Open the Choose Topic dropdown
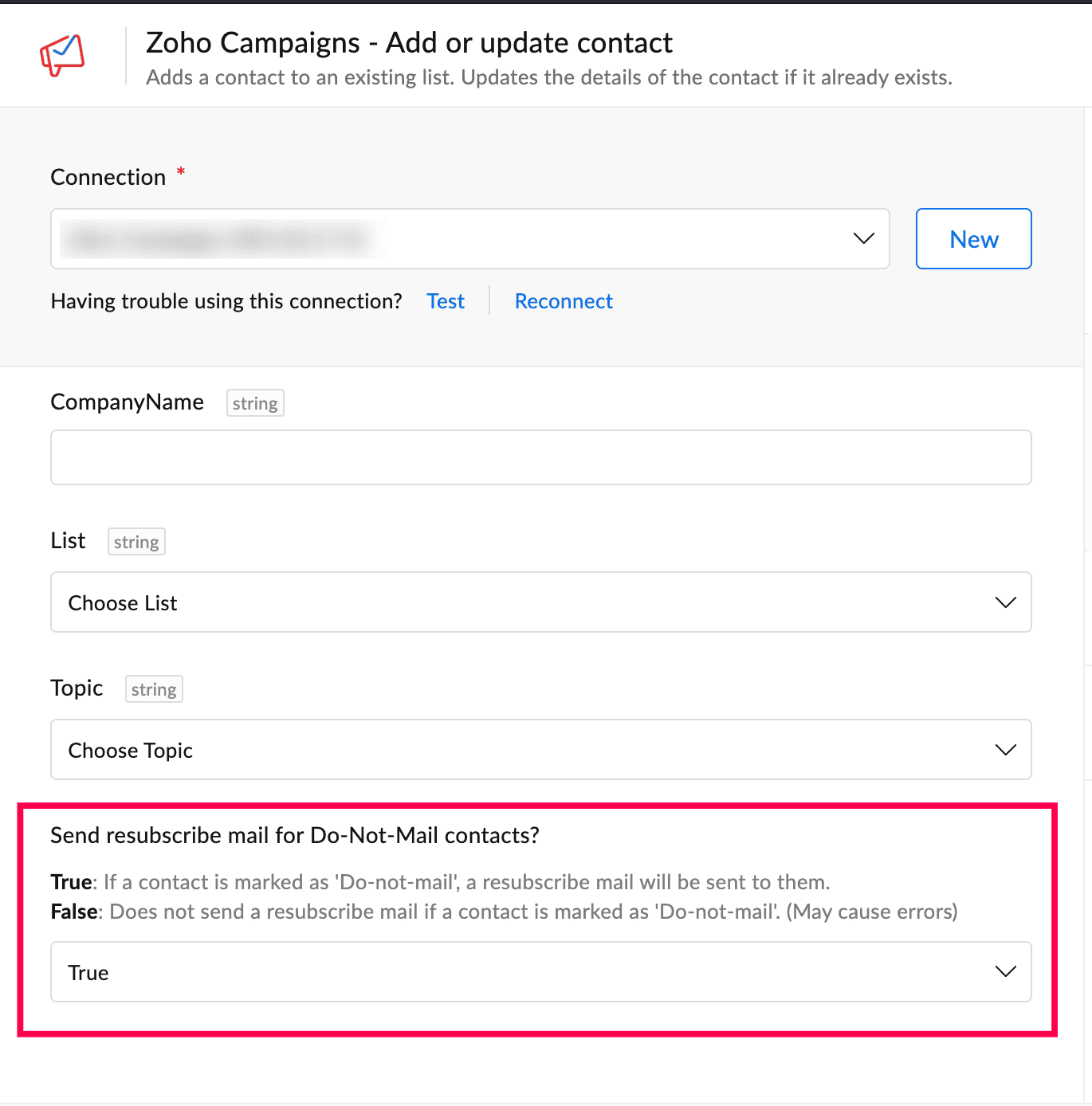 coord(541,750)
